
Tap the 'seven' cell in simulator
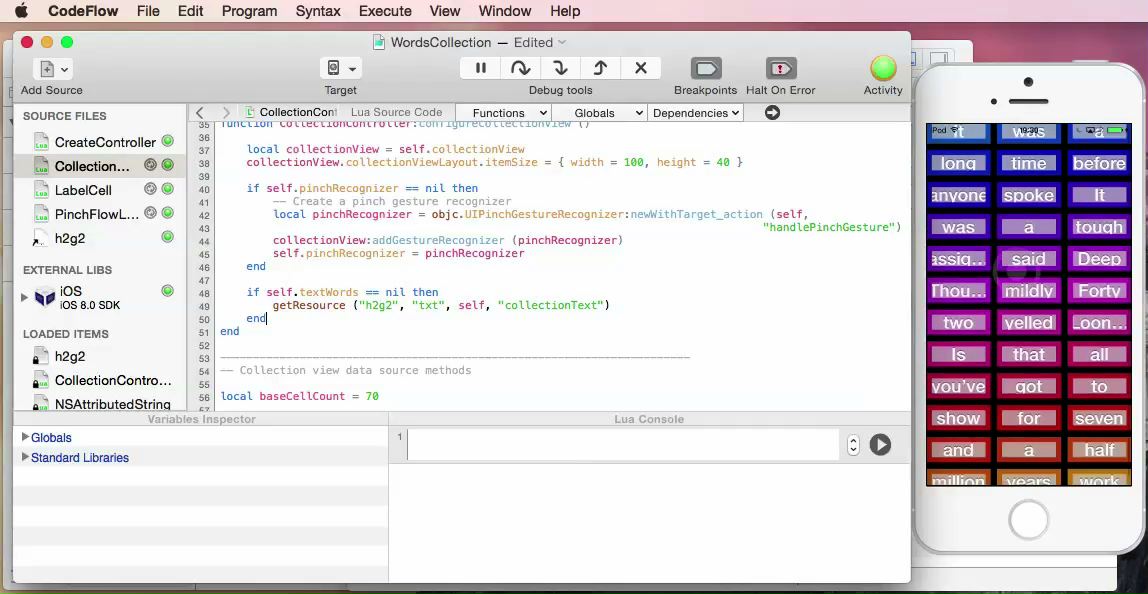(1099, 418)
